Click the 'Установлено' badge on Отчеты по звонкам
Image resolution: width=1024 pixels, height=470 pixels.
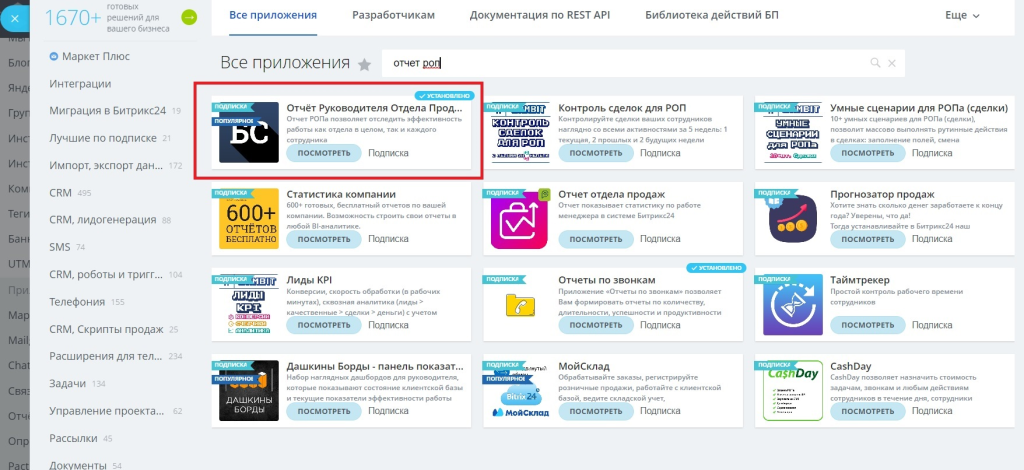pos(716,268)
